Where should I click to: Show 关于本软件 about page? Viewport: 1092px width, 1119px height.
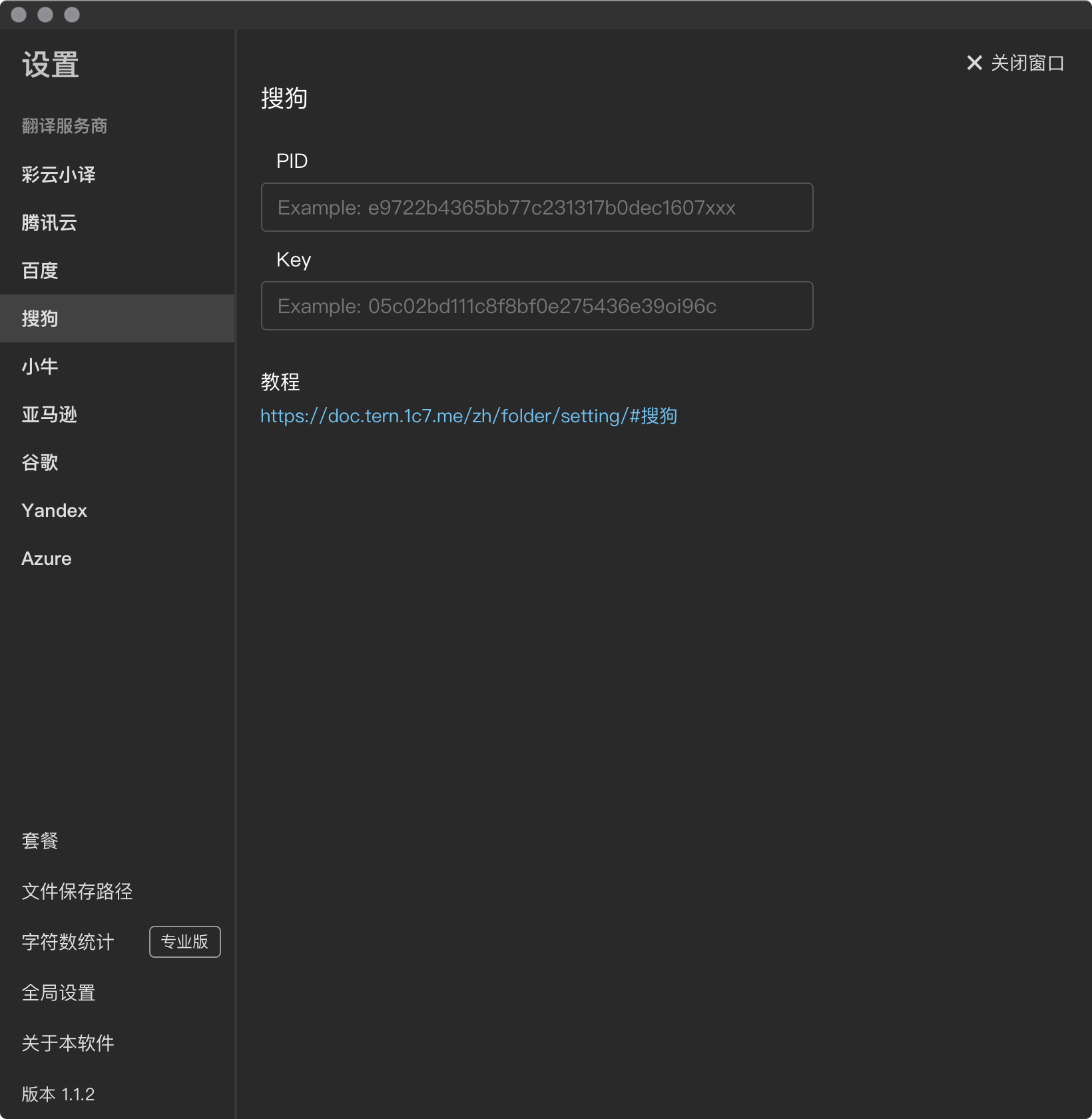tap(68, 1043)
